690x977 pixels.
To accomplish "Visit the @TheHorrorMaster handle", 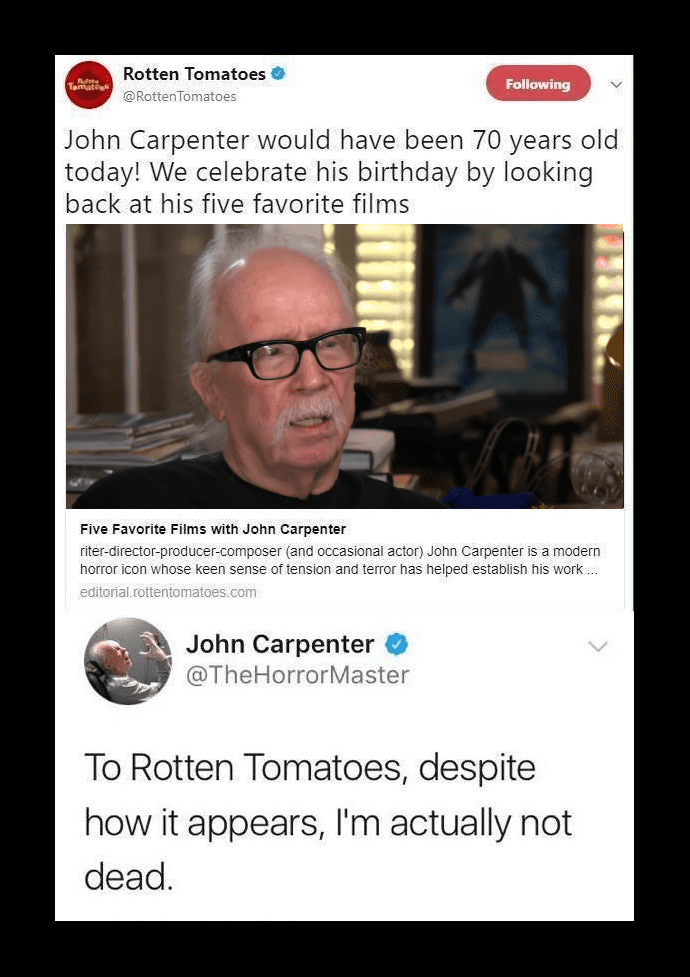I will [x=297, y=675].
